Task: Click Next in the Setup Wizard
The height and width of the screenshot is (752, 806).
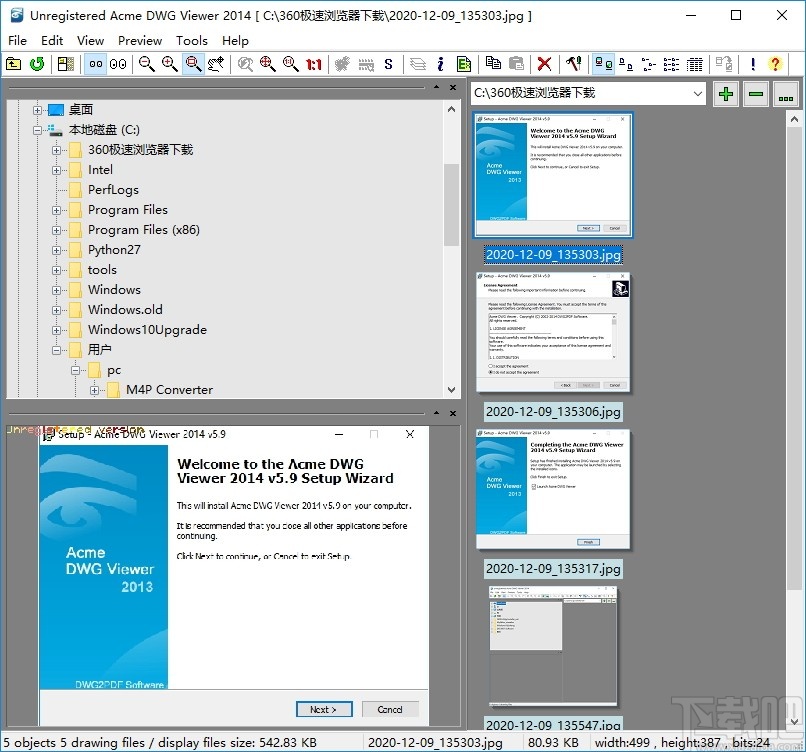Action: (323, 709)
